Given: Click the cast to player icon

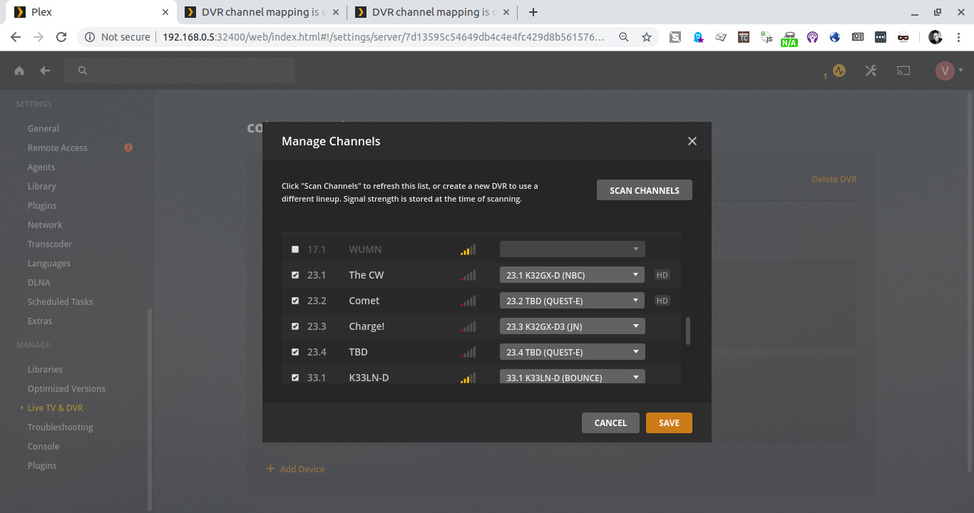Looking at the screenshot, I should (x=903, y=71).
